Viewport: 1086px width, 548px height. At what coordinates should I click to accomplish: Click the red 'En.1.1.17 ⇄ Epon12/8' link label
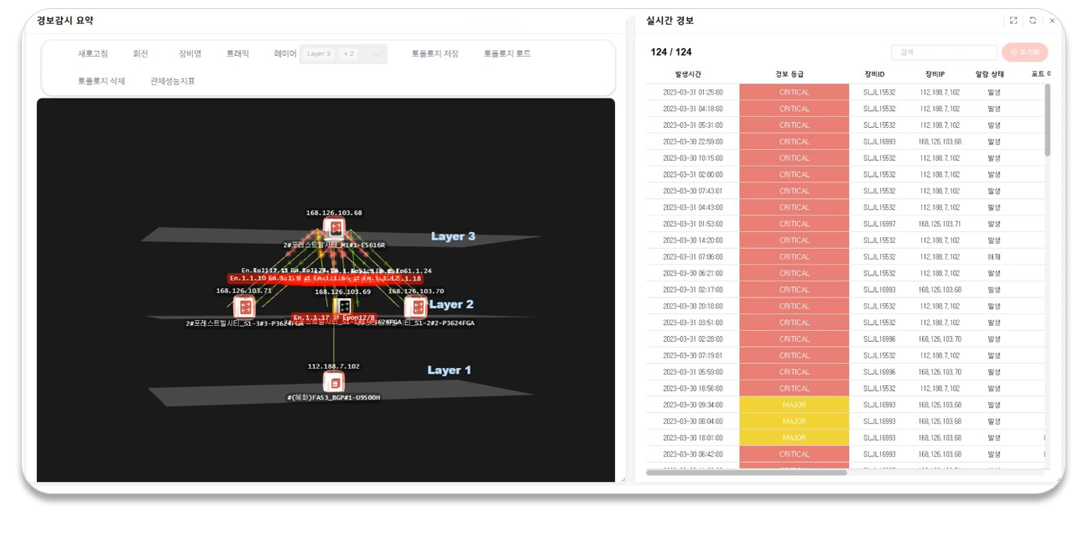point(334,318)
